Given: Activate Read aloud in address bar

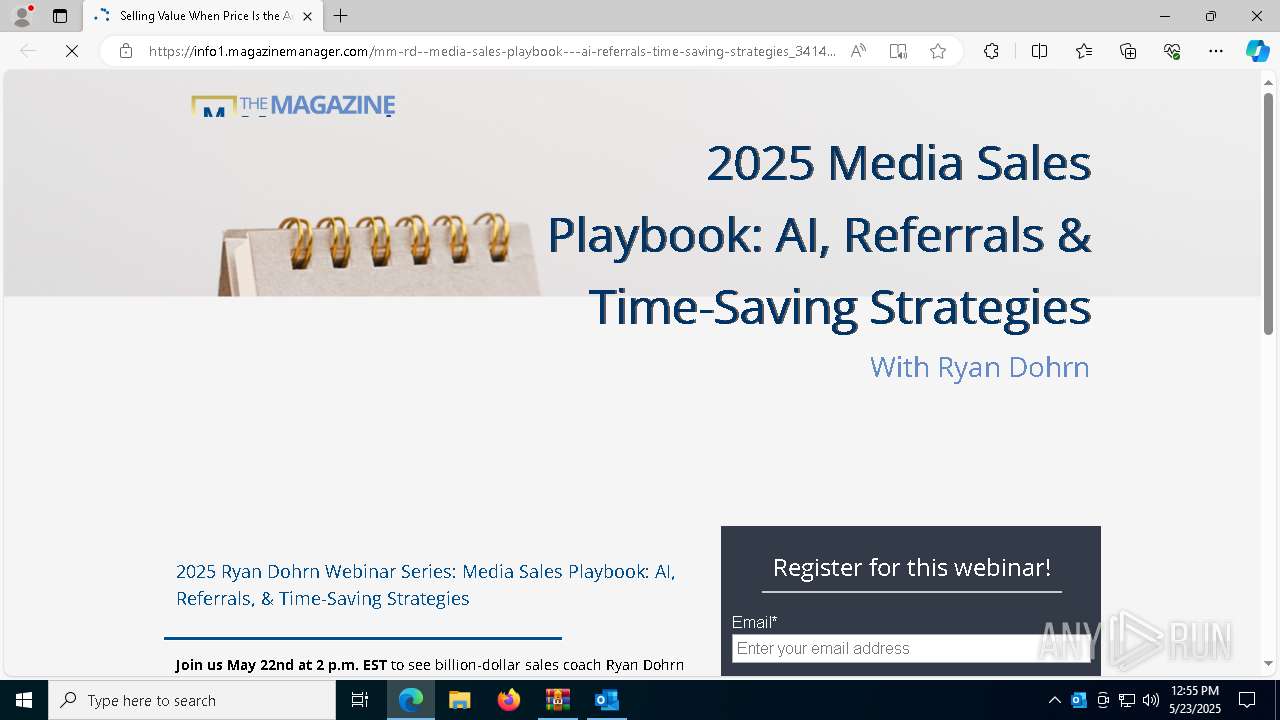Looking at the screenshot, I should (858, 51).
